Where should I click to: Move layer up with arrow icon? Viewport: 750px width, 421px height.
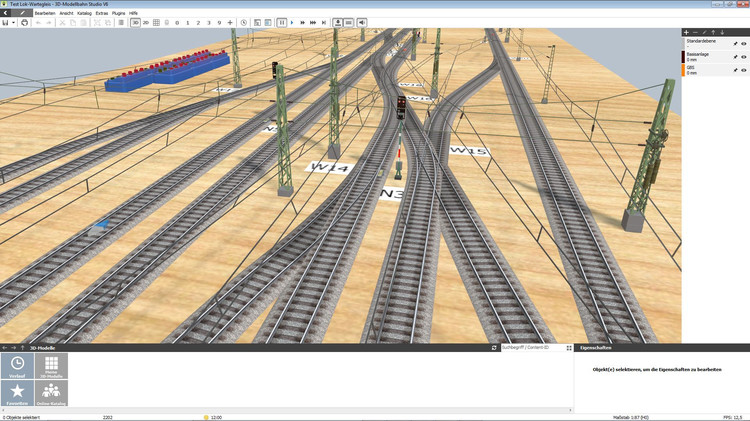(713, 32)
